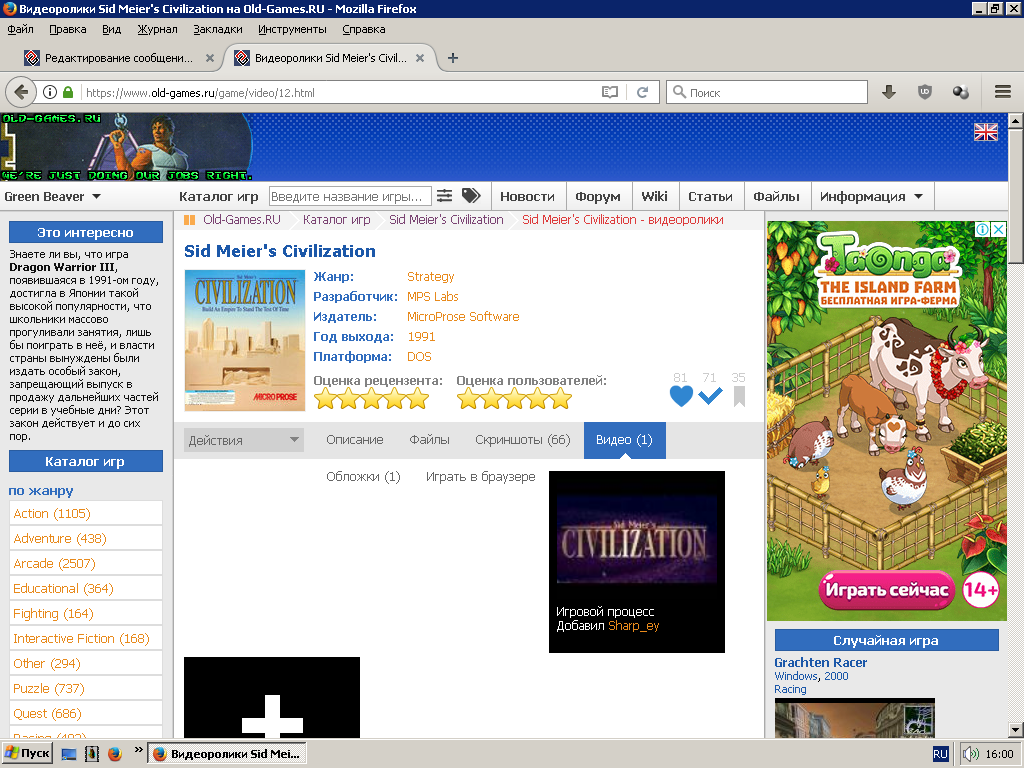
Task: Open advanced search filter icon
Action: [x=444, y=195]
